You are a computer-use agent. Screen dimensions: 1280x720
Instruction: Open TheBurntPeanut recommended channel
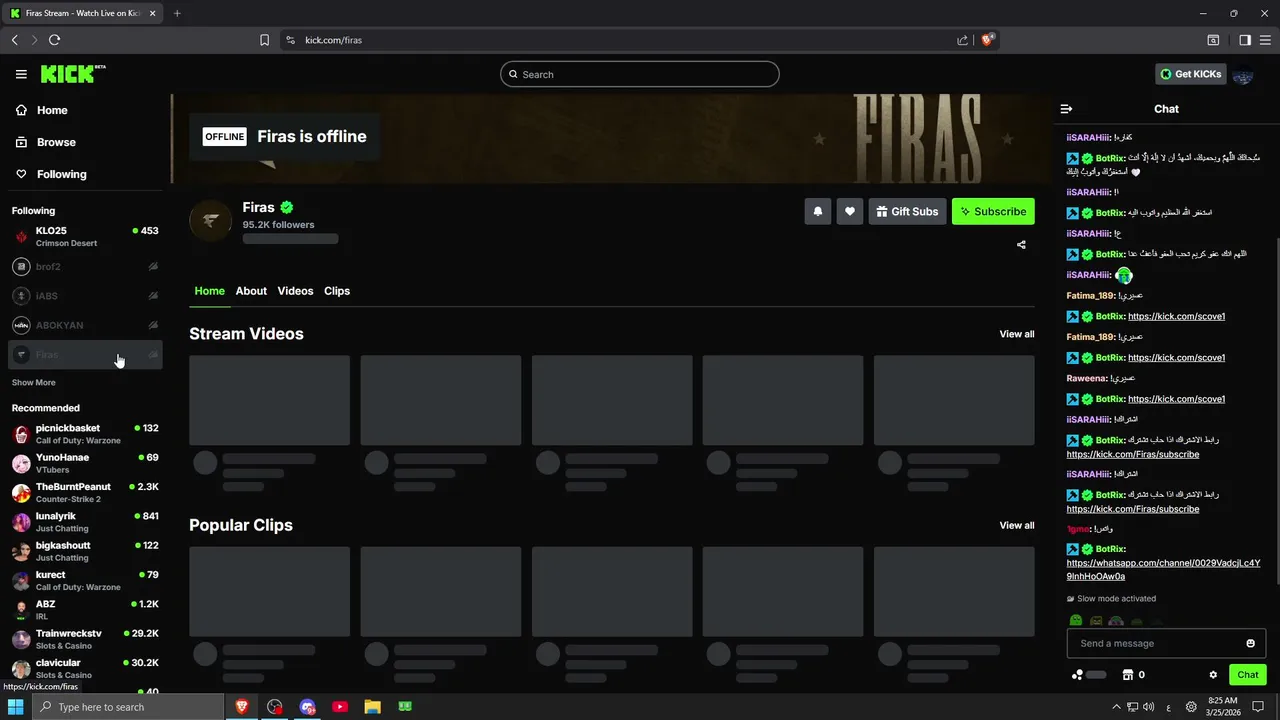coord(85,493)
